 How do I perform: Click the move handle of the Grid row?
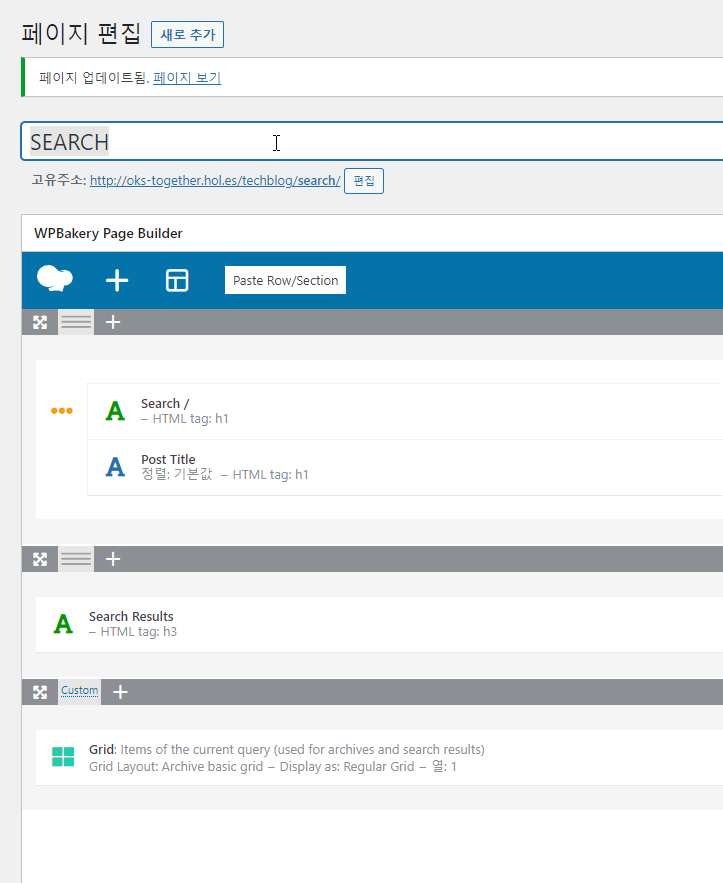click(40, 692)
